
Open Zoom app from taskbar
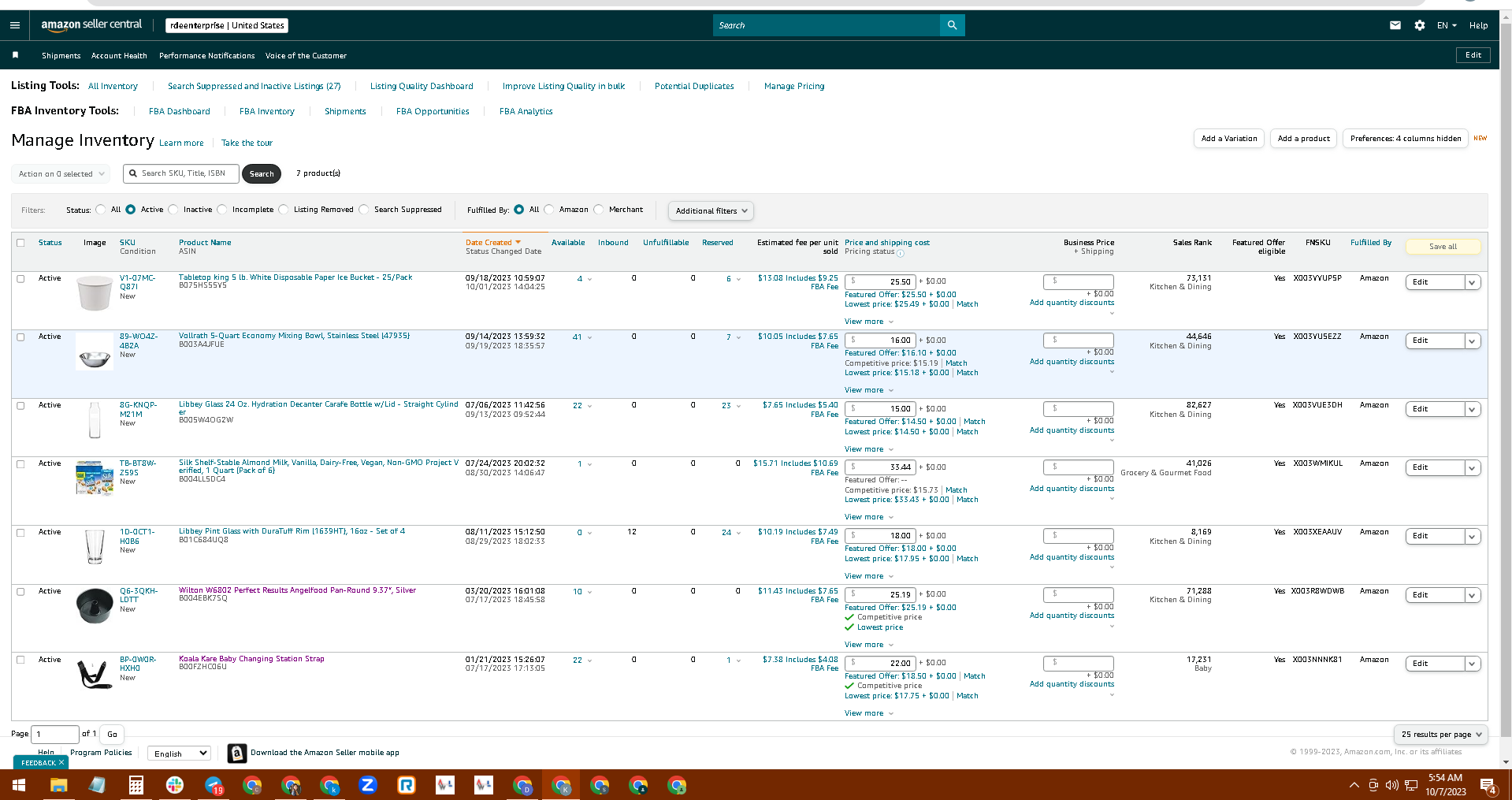(x=368, y=785)
